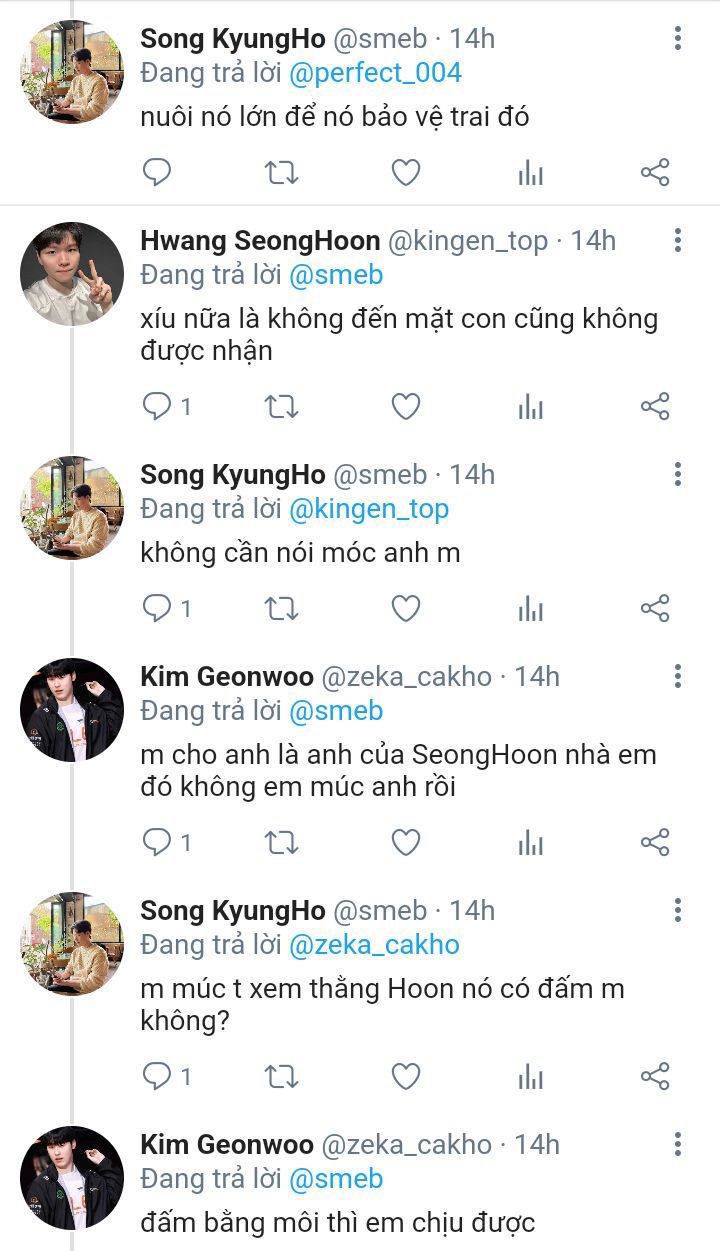Open the @perfect_004 mention link
The width and height of the screenshot is (720, 1251).
point(375,73)
